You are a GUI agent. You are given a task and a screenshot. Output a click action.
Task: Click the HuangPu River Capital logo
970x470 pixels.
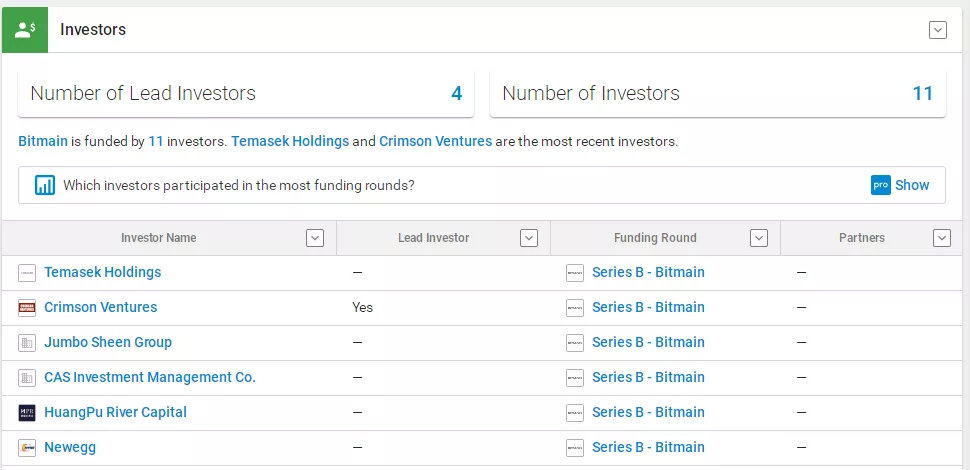[27, 413]
